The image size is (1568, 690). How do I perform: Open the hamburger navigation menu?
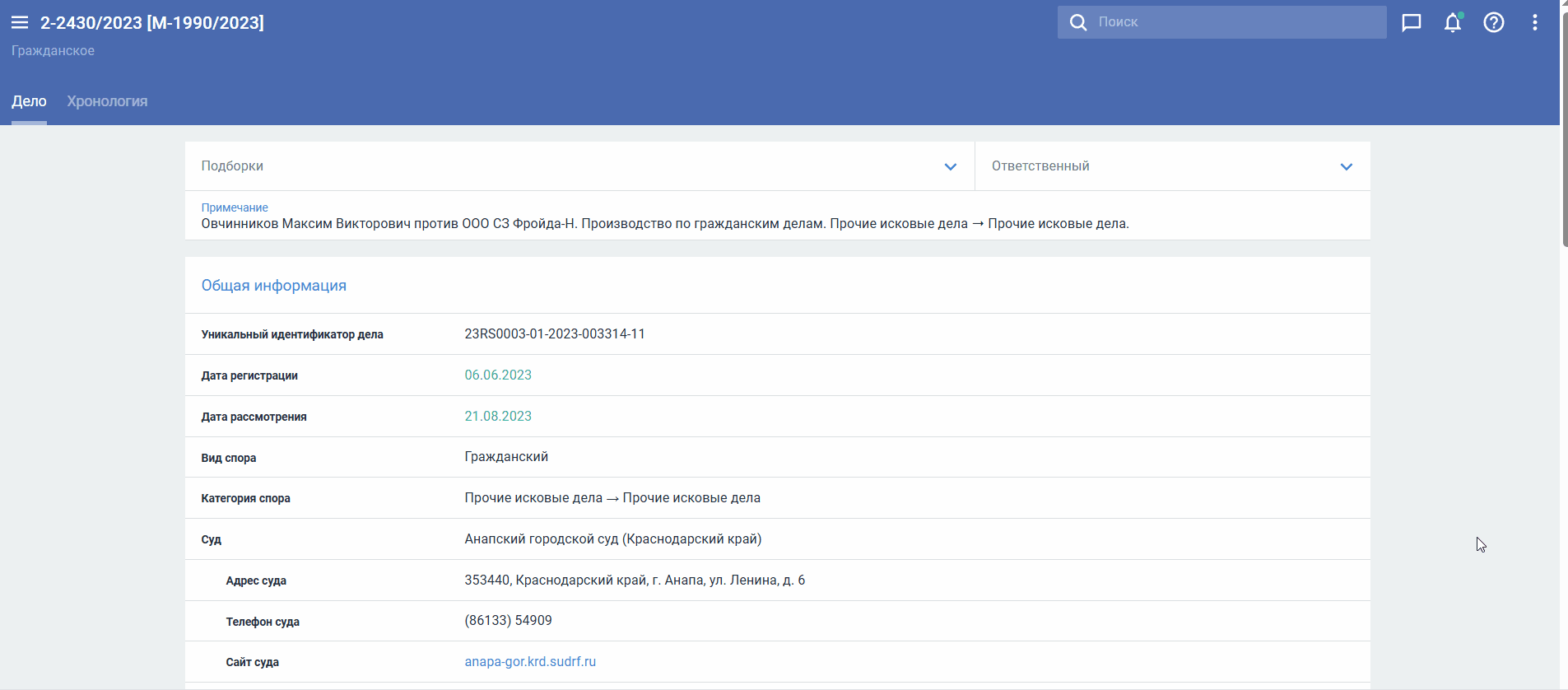tap(20, 22)
